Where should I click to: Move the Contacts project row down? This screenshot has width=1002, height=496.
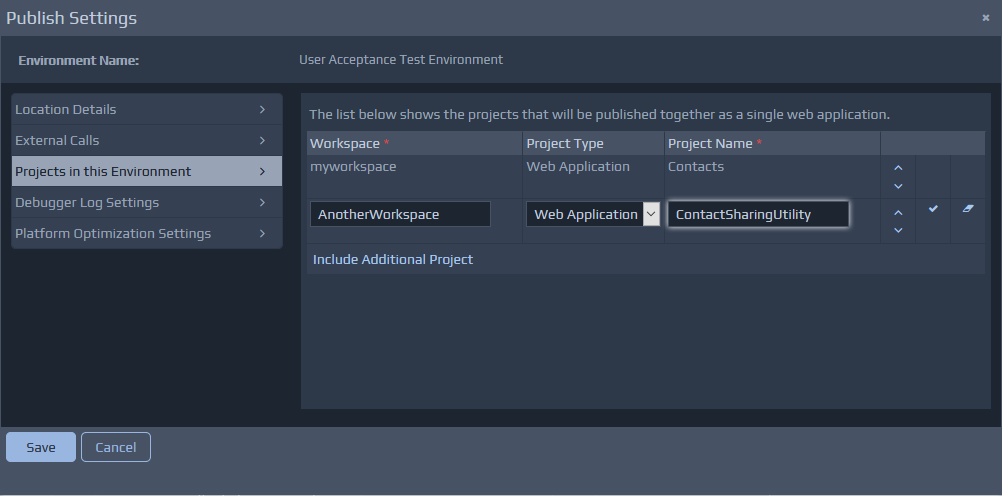tap(898, 185)
